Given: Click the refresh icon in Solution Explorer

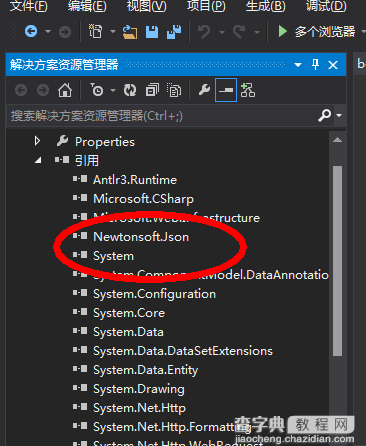Looking at the screenshot, I should pyautogui.click(x=130, y=90).
